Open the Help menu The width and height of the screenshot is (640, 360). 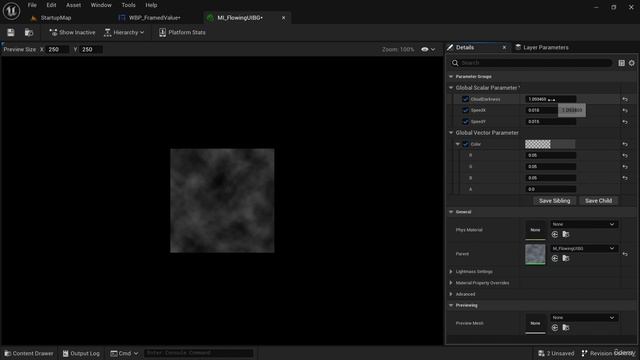click(x=151, y=5)
